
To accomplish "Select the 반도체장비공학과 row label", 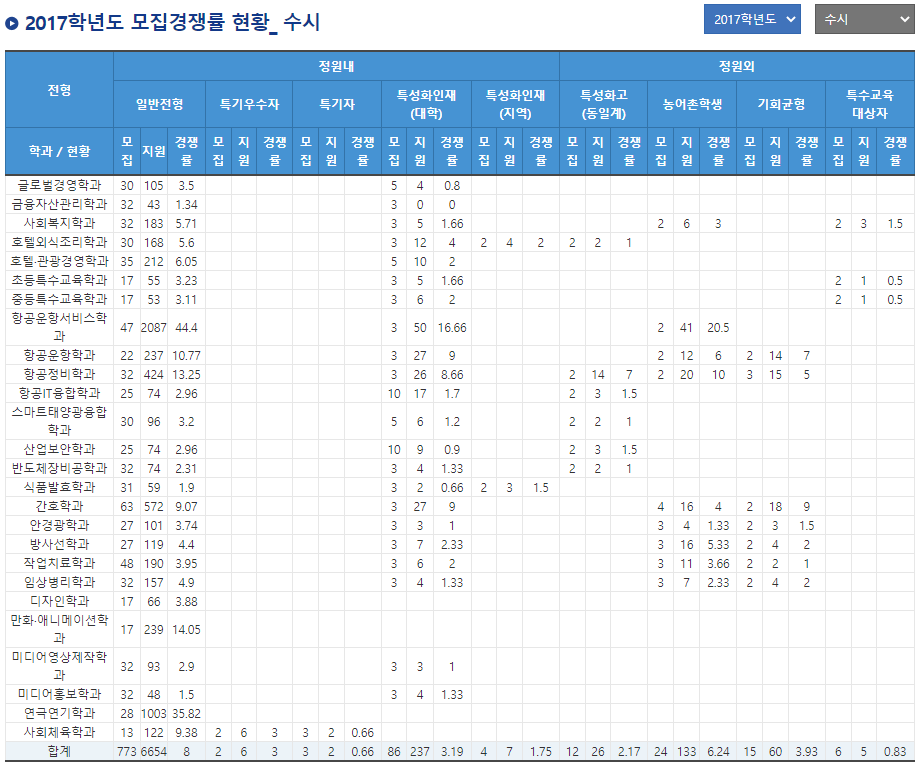I will pyautogui.click(x=59, y=468).
